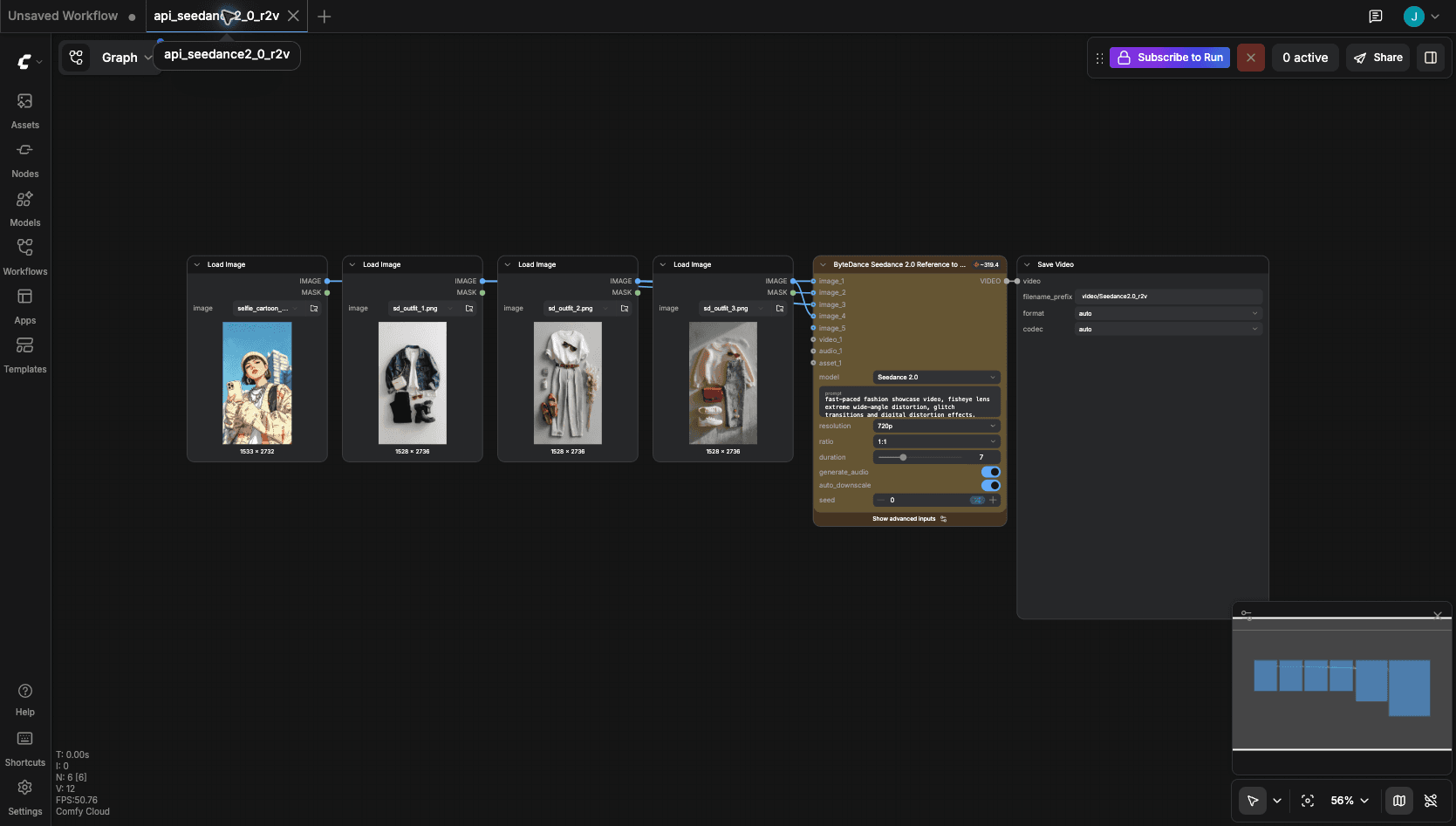1456x826 pixels.
Task: Click the seed value field
Action: tap(926, 500)
